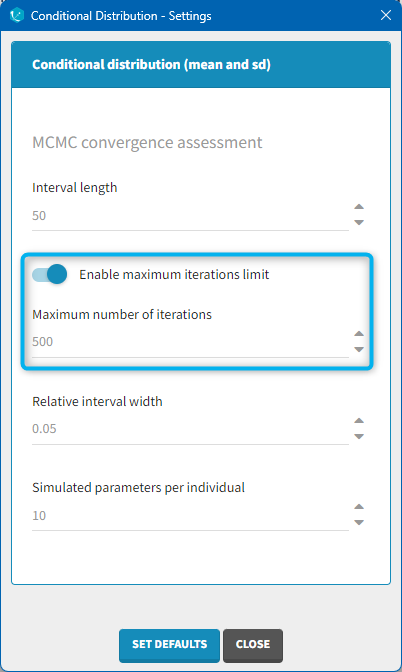Click the MCMC convergence assessment heading
402x672 pixels.
coord(147,142)
